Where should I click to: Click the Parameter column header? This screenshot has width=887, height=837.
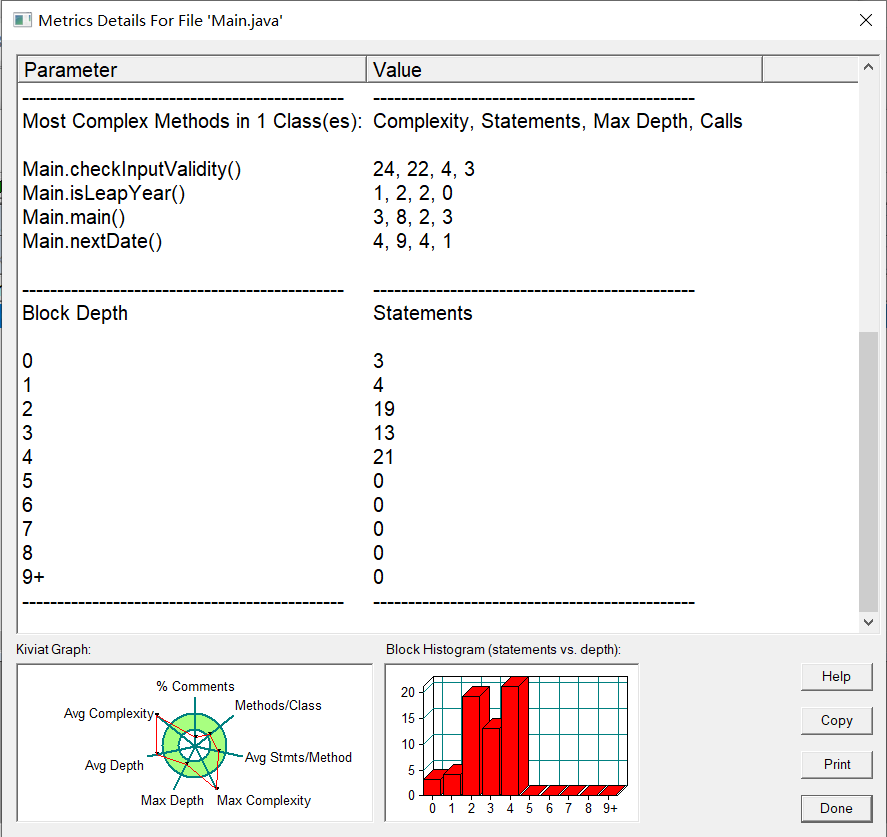click(192, 70)
